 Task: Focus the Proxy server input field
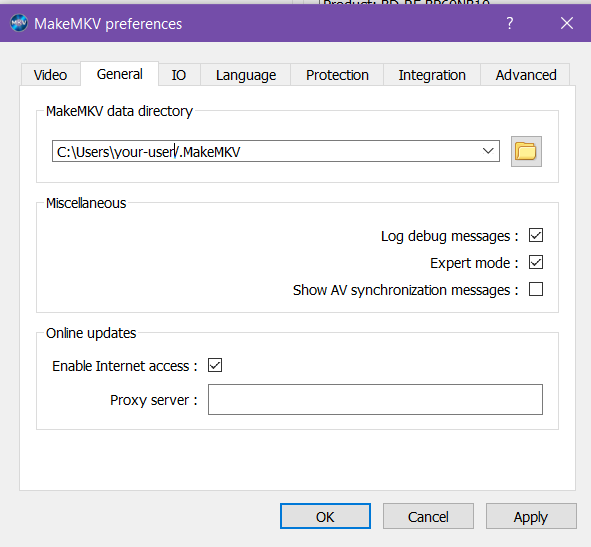coord(375,400)
